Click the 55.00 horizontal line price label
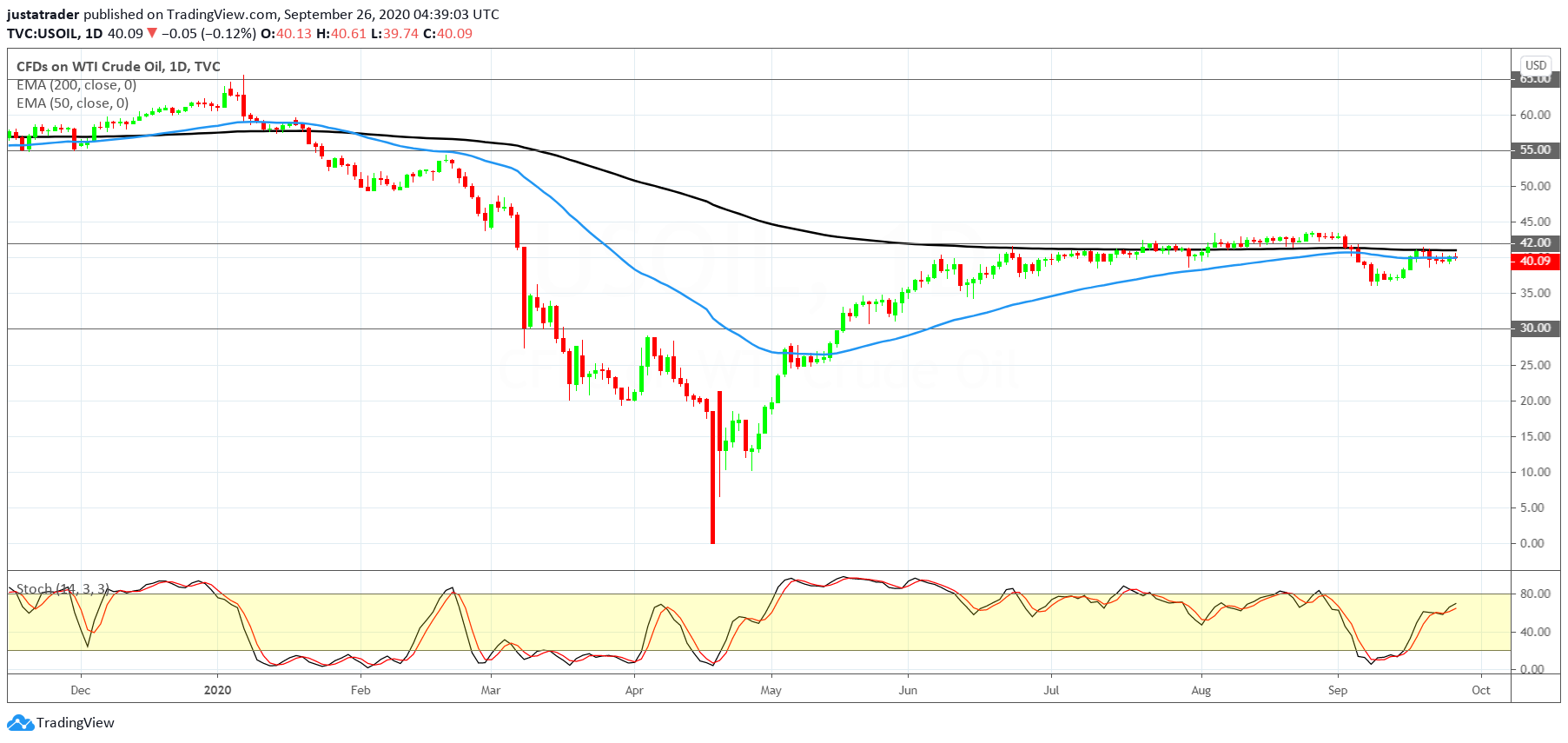 pyautogui.click(x=1536, y=150)
